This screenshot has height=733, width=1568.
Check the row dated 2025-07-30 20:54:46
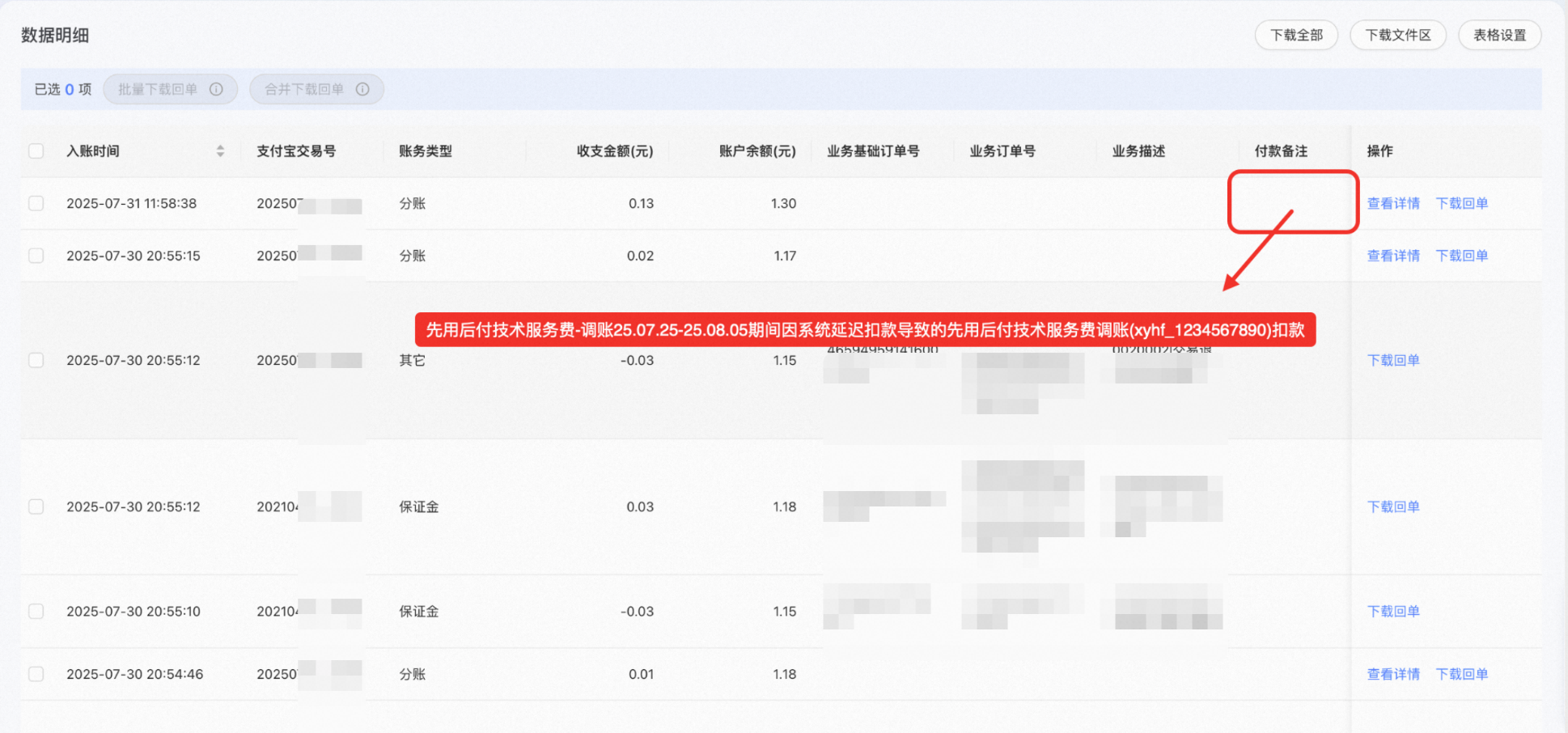coord(36,674)
